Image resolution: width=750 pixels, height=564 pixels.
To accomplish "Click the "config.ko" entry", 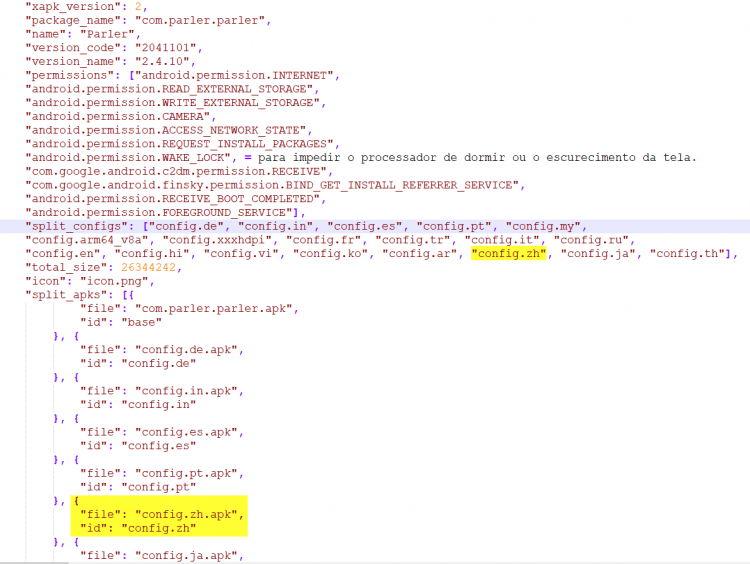I will pos(330,254).
